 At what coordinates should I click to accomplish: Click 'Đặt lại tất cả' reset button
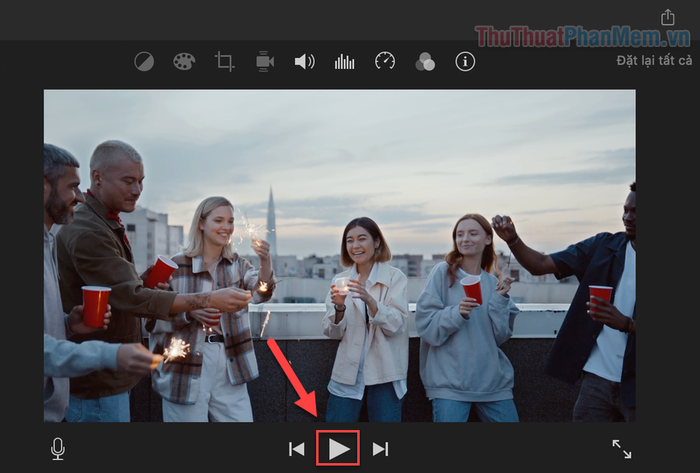654,60
